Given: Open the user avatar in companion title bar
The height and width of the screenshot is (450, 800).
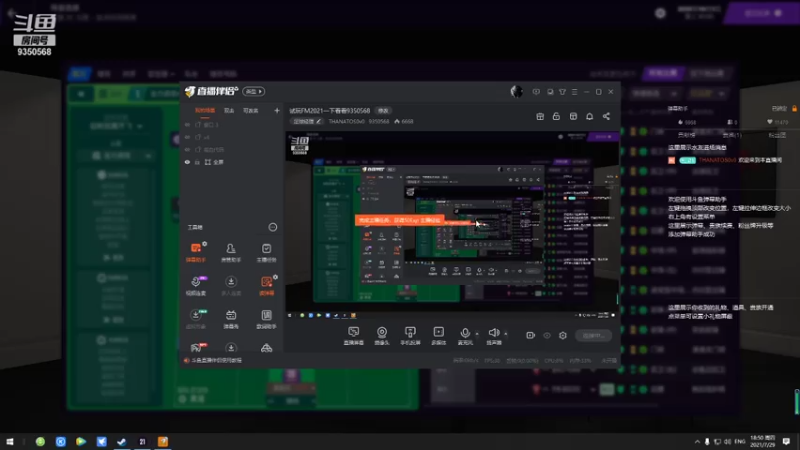Looking at the screenshot, I should pos(516,91).
